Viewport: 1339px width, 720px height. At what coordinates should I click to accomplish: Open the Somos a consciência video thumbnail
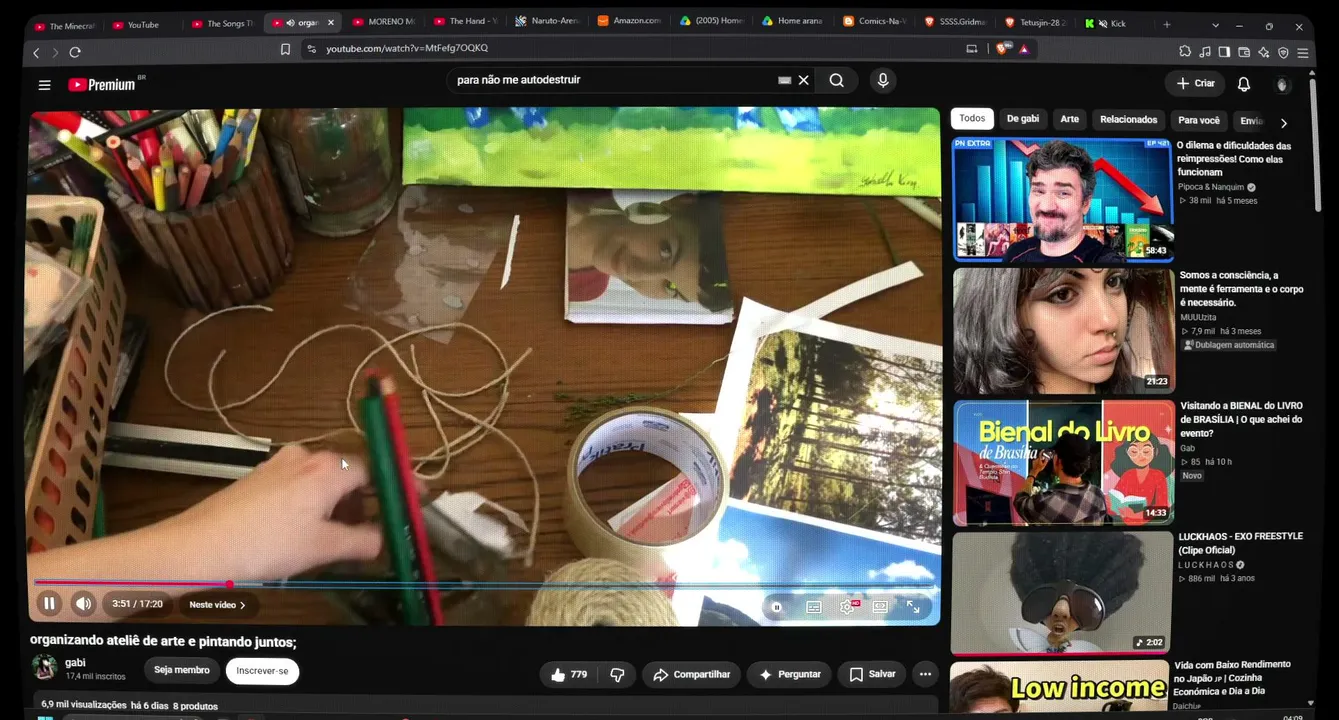1063,331
